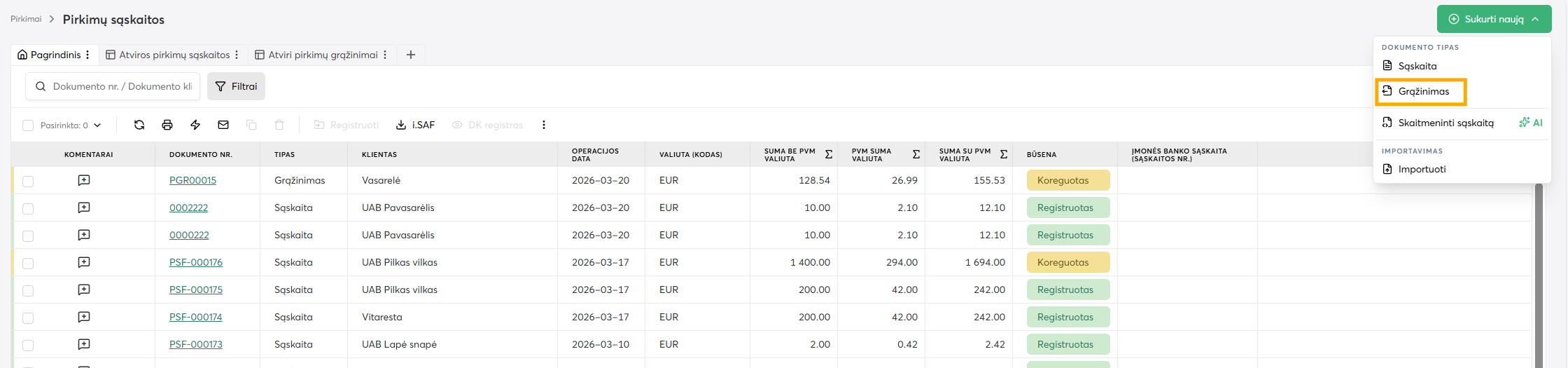Image resolution: width=1568 pixels, height=368 pixels.
Task: Click the refresh icon in the toolbar
Action: point(139,125)
